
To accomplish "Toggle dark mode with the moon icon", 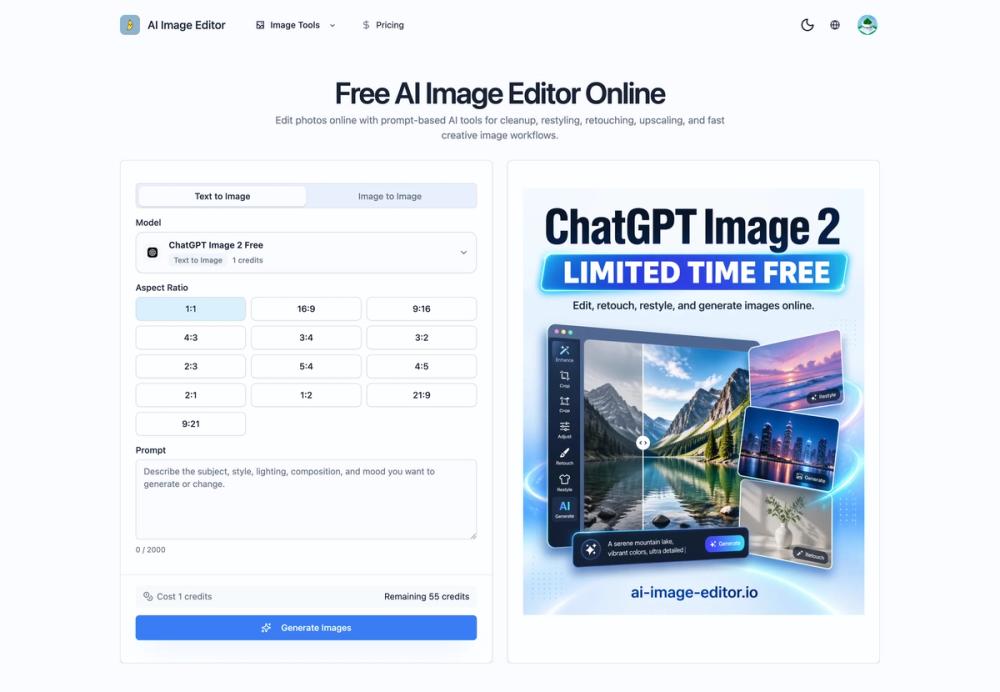I will pos(807,24).
